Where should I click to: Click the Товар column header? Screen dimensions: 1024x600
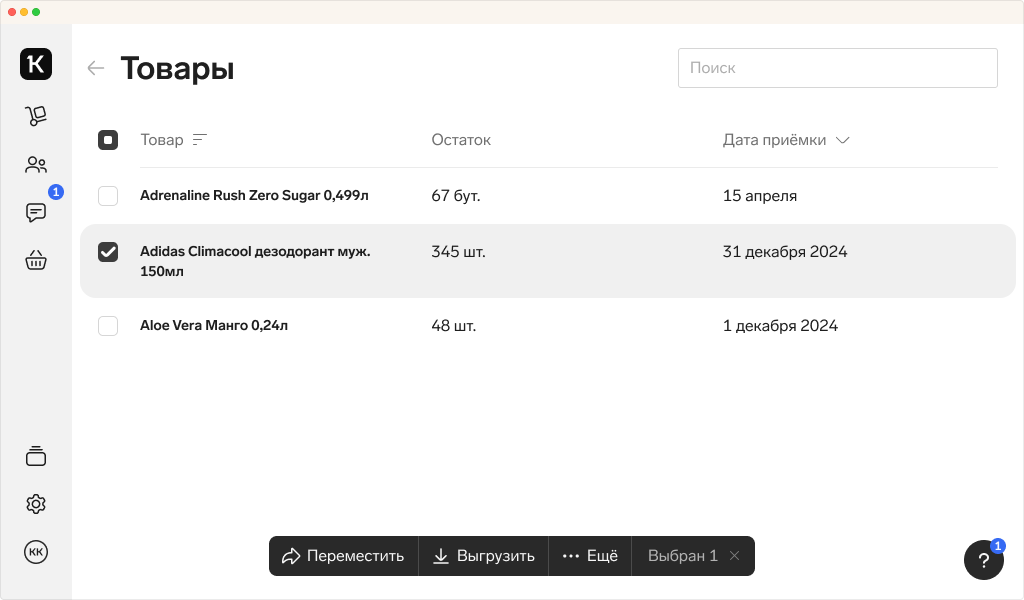162,140
